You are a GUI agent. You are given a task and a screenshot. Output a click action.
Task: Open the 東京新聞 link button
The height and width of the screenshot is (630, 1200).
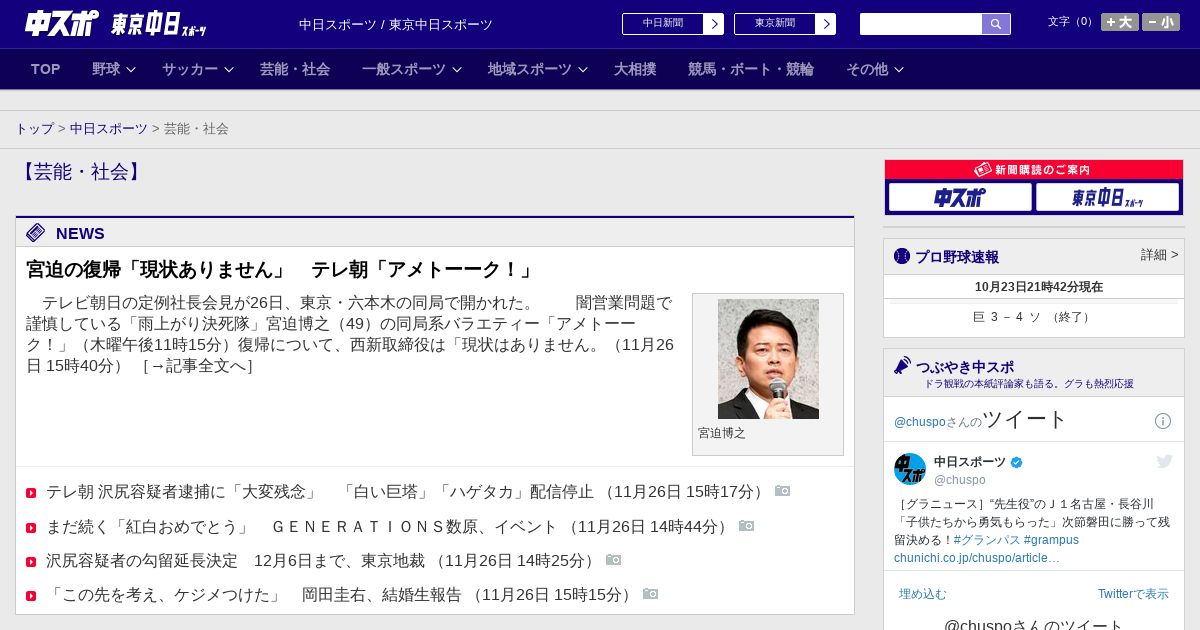pyautogui.click(x=775, y=24)
